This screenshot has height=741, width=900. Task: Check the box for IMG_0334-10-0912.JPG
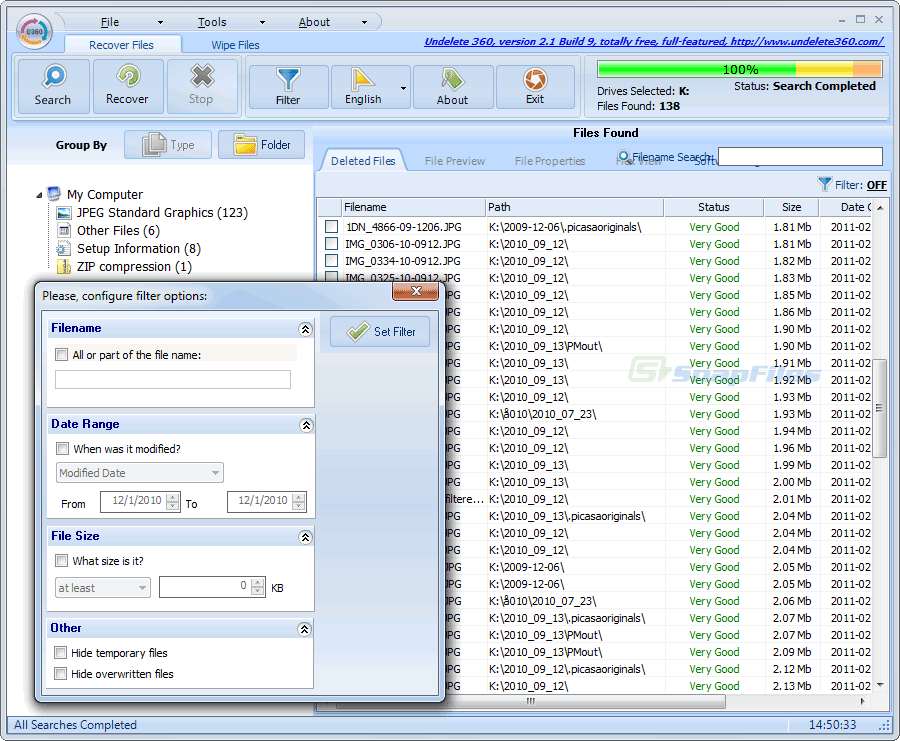pos(331,261)
